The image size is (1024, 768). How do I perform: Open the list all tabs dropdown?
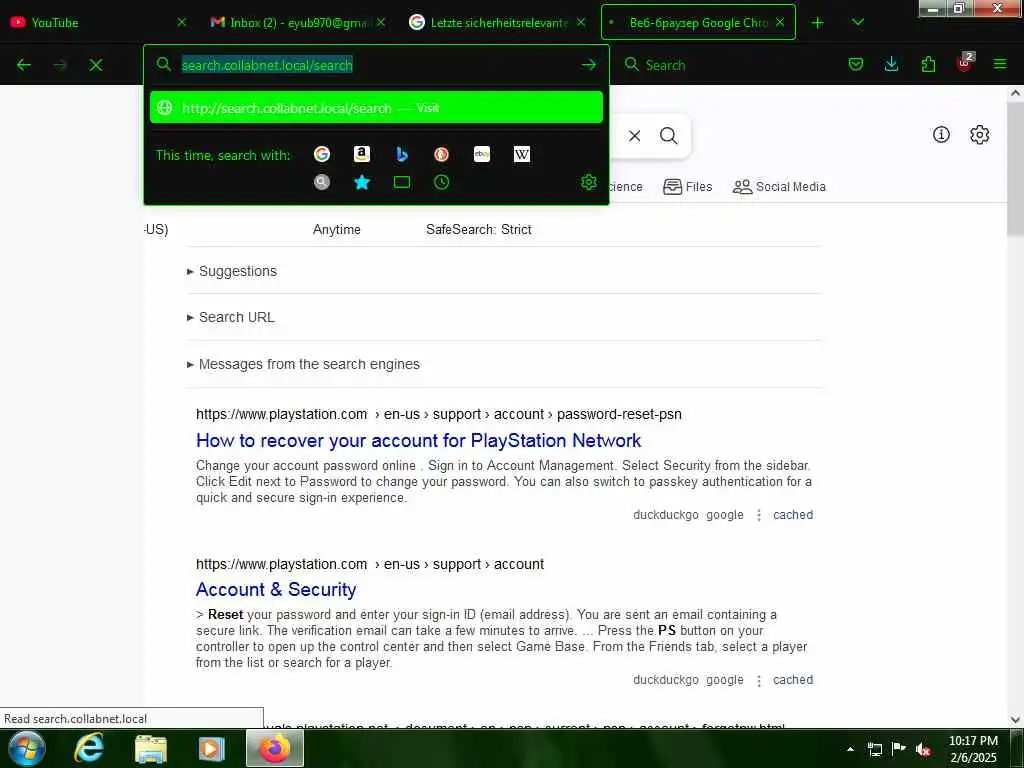click(858, 22)
